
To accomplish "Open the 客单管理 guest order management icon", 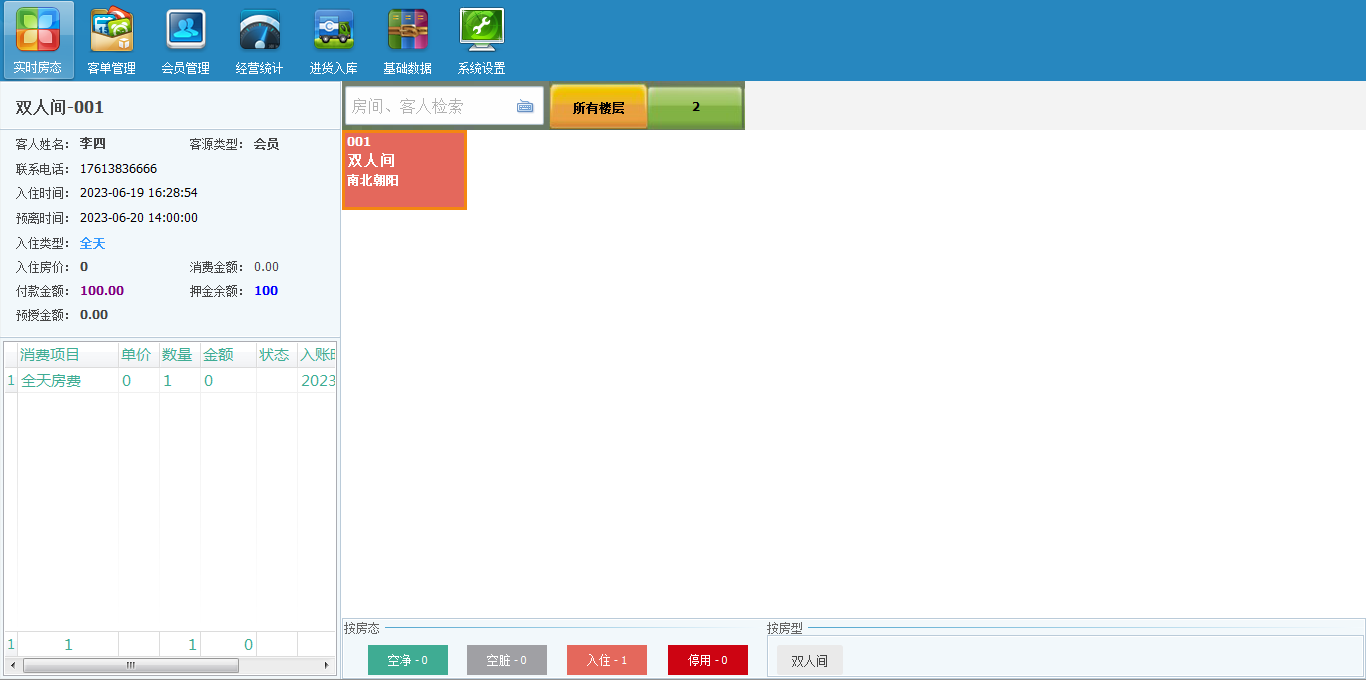I will (111, 41).
